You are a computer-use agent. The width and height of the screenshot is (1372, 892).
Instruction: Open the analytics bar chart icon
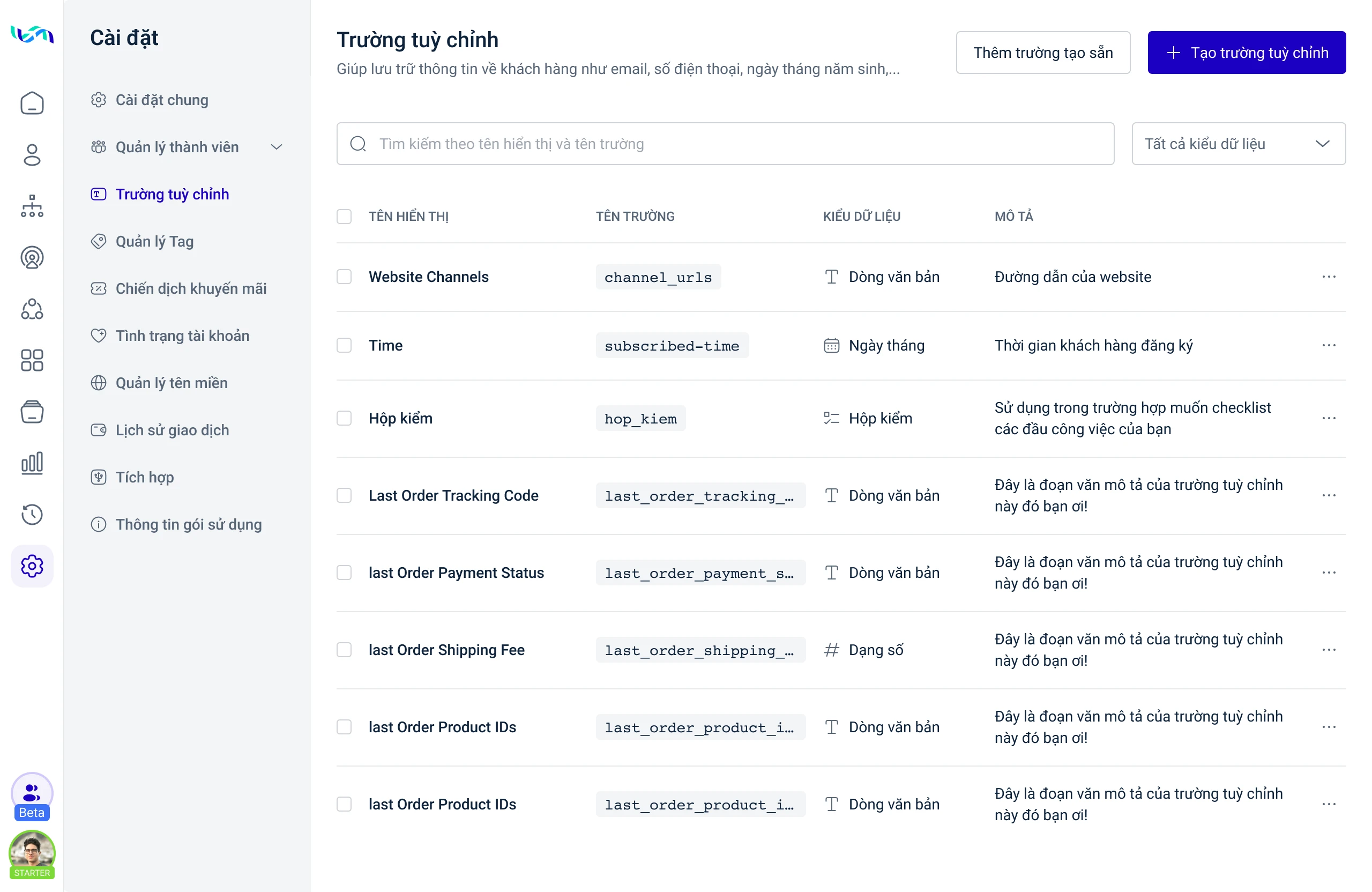coord(32,463)
